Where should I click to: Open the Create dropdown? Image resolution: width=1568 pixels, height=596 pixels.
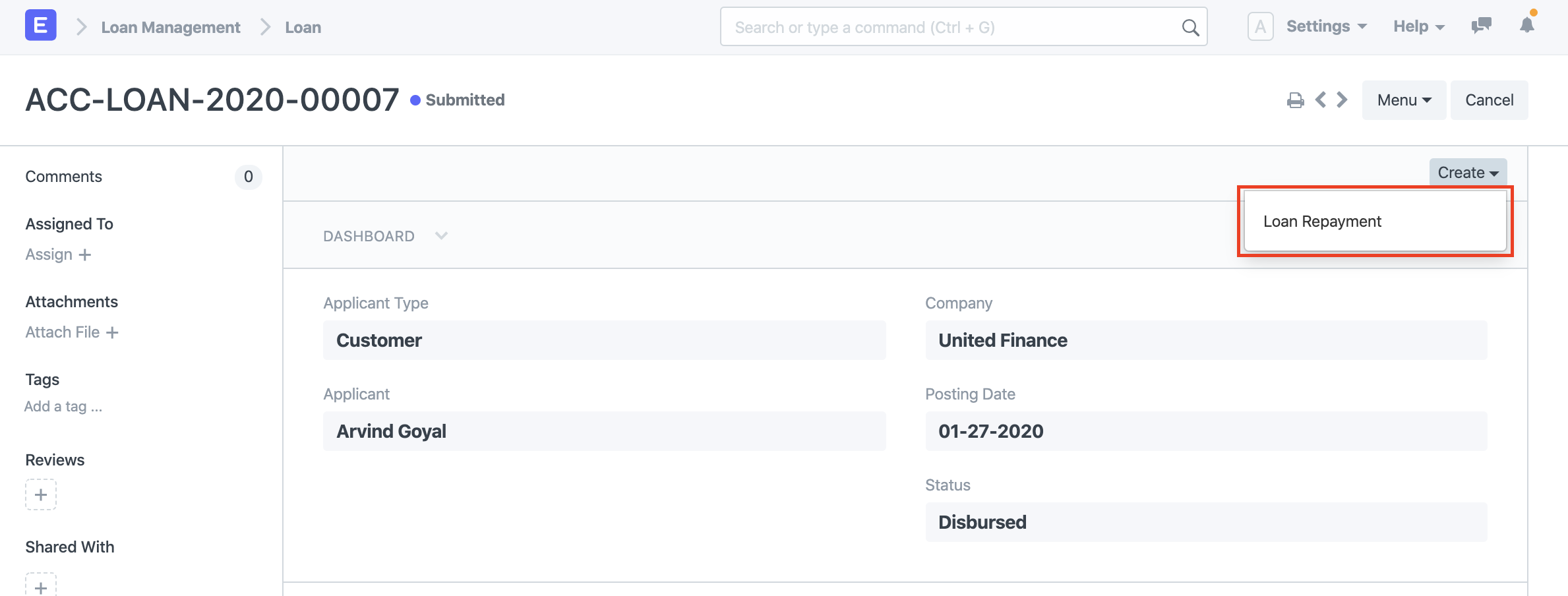(x=1467, y=172)
